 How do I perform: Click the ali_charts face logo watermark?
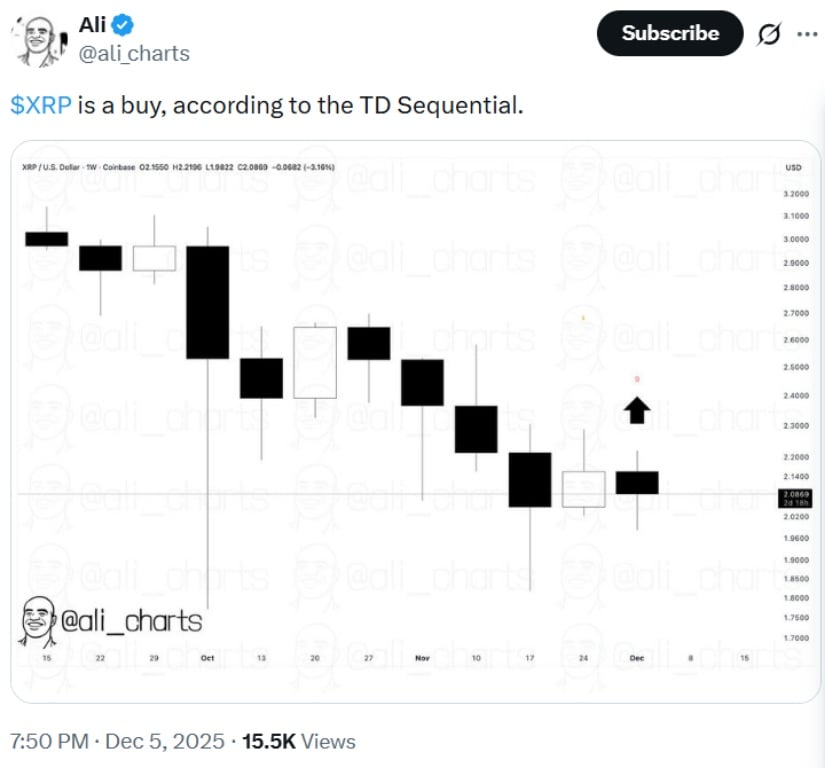click(38, 621)
